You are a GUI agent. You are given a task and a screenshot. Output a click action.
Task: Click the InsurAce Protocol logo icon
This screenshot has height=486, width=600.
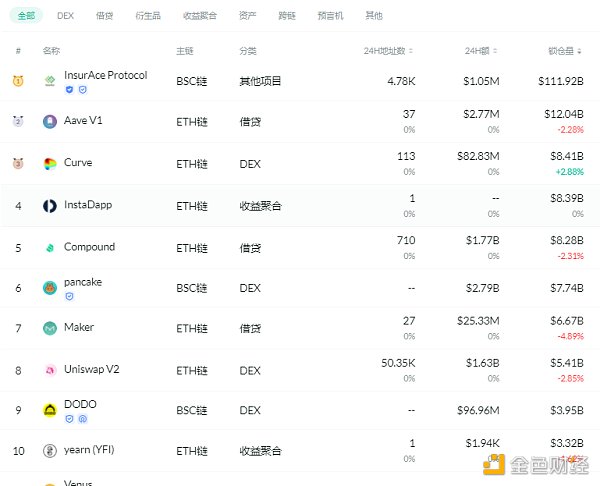50,81
